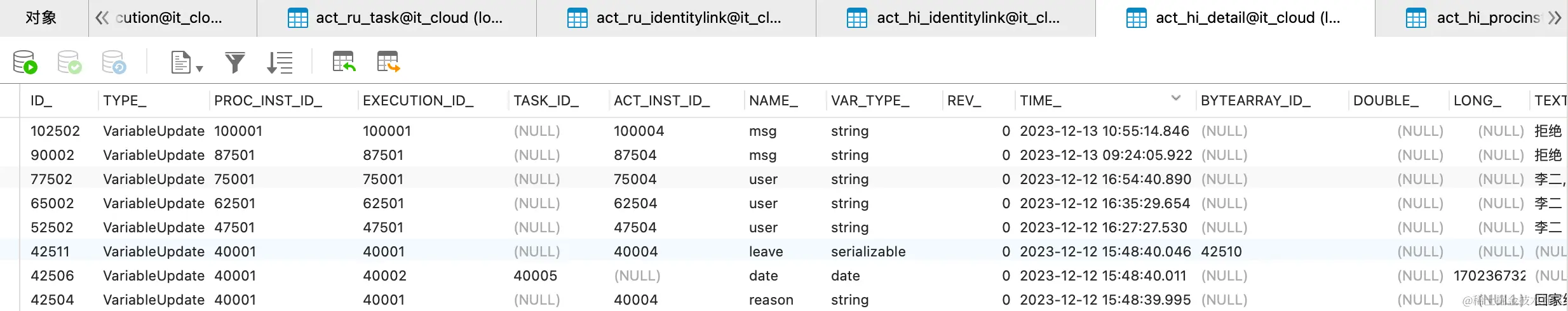This screenshot has width=1568, height=311.
Task: Click the rollback transaction icon
Action: [x=114, y=62]
